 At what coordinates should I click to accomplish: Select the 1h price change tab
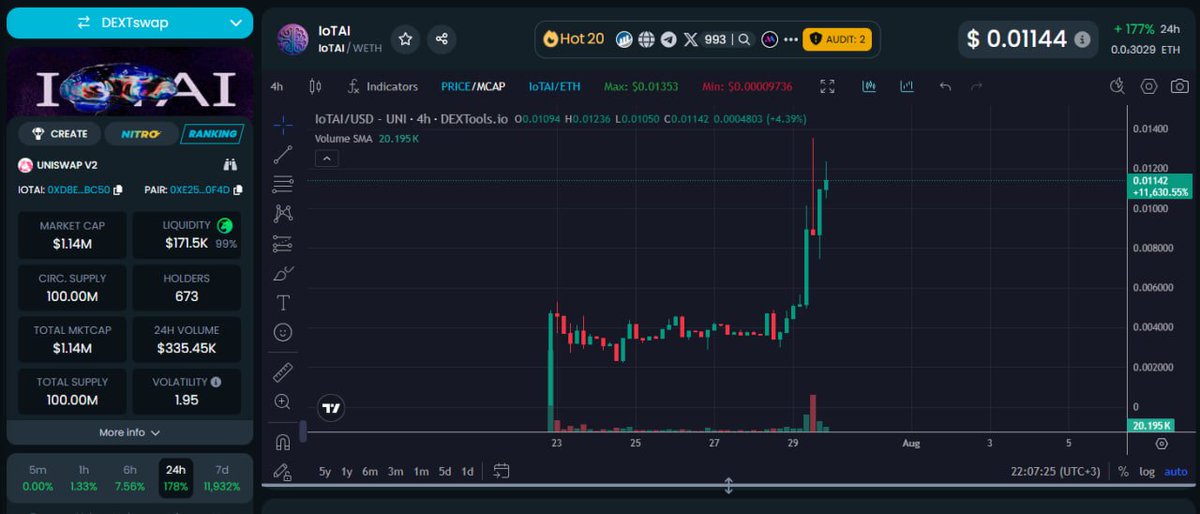coord(83,478)
